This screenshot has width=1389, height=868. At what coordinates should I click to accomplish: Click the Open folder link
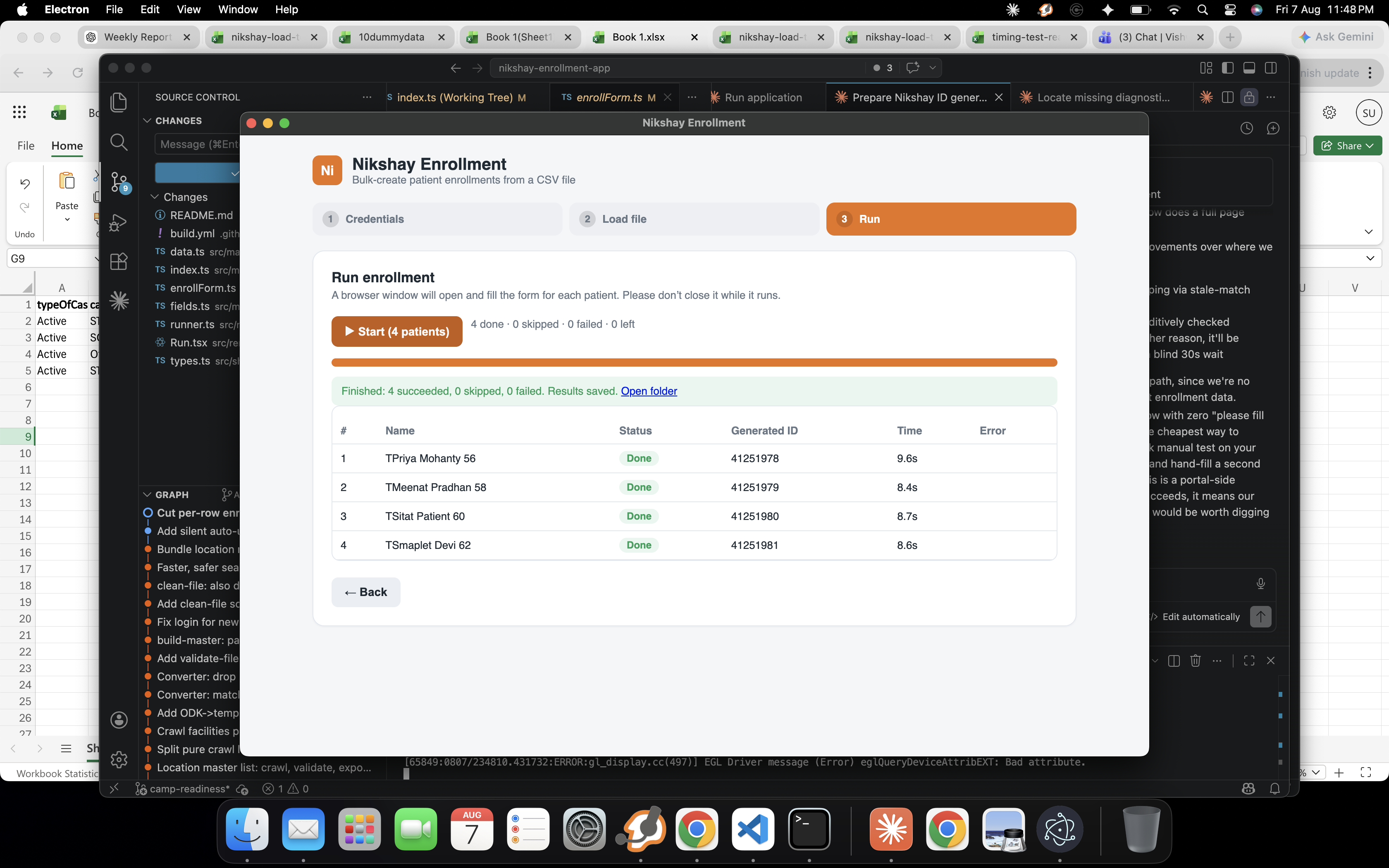point(649,391)
